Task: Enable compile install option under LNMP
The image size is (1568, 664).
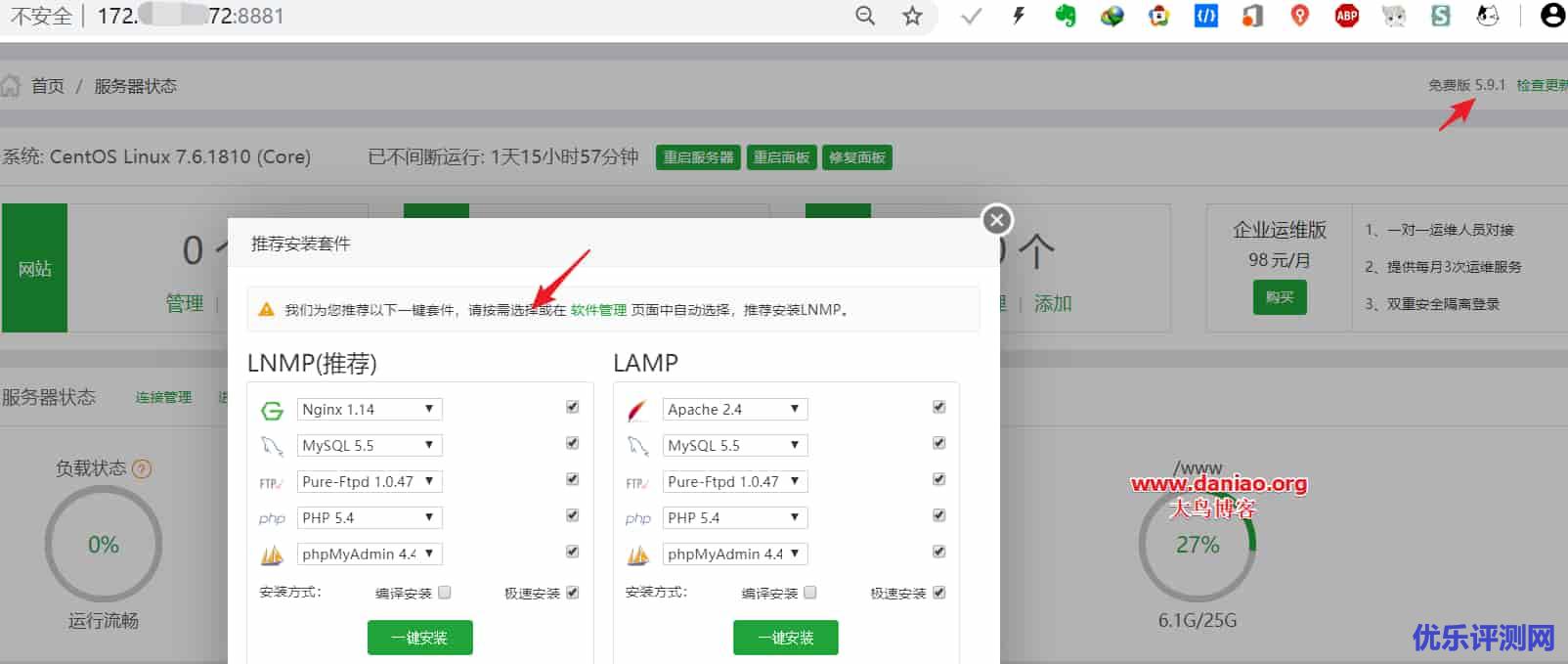Action: (445, 592)
